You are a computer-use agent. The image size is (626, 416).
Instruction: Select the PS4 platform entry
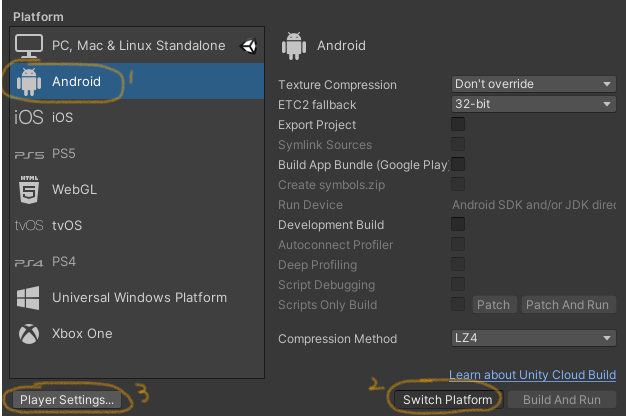coord(137,261)
